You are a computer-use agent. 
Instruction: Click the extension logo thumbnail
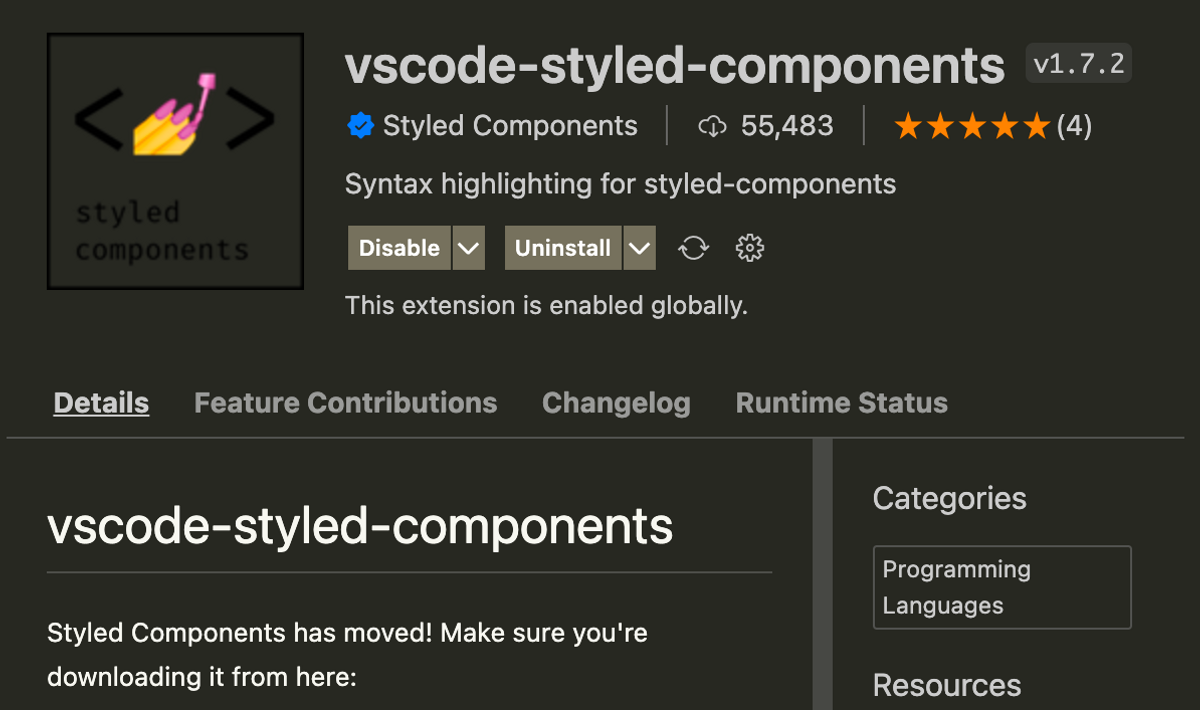tap(175, 161)
